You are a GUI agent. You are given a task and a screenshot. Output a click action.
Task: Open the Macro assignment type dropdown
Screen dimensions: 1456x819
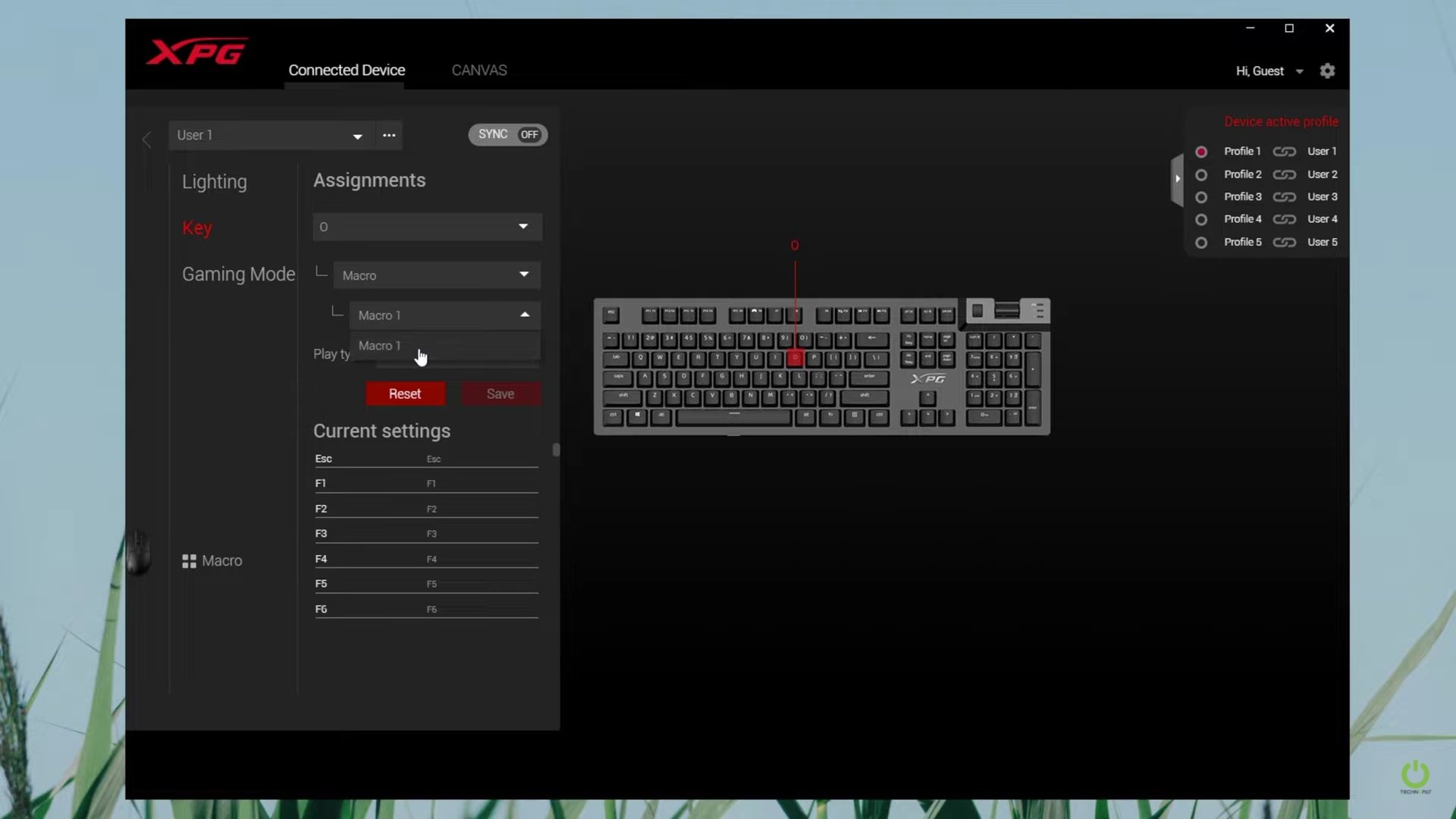click(x=437, y=275)
